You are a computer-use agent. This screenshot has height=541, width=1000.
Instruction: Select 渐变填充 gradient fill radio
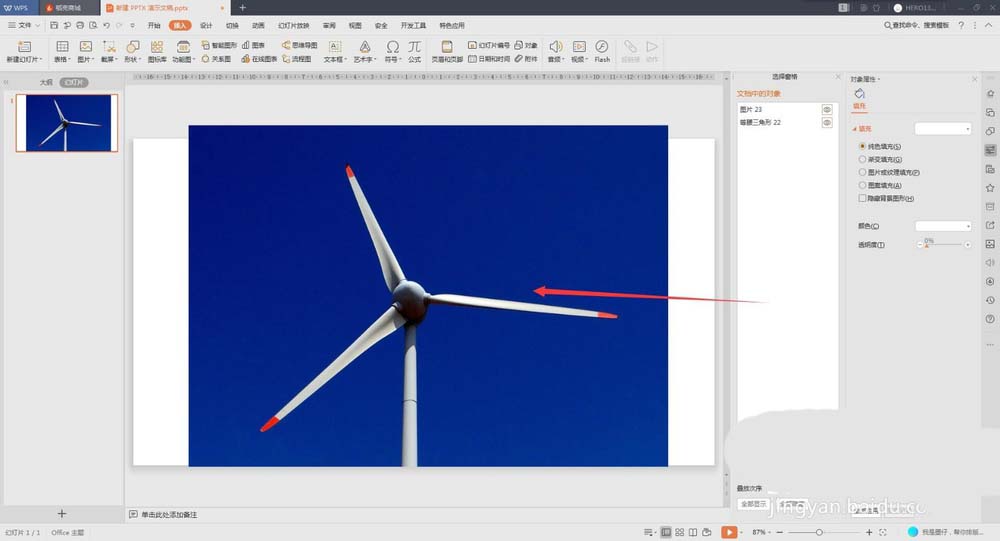[x=862, y=159]
